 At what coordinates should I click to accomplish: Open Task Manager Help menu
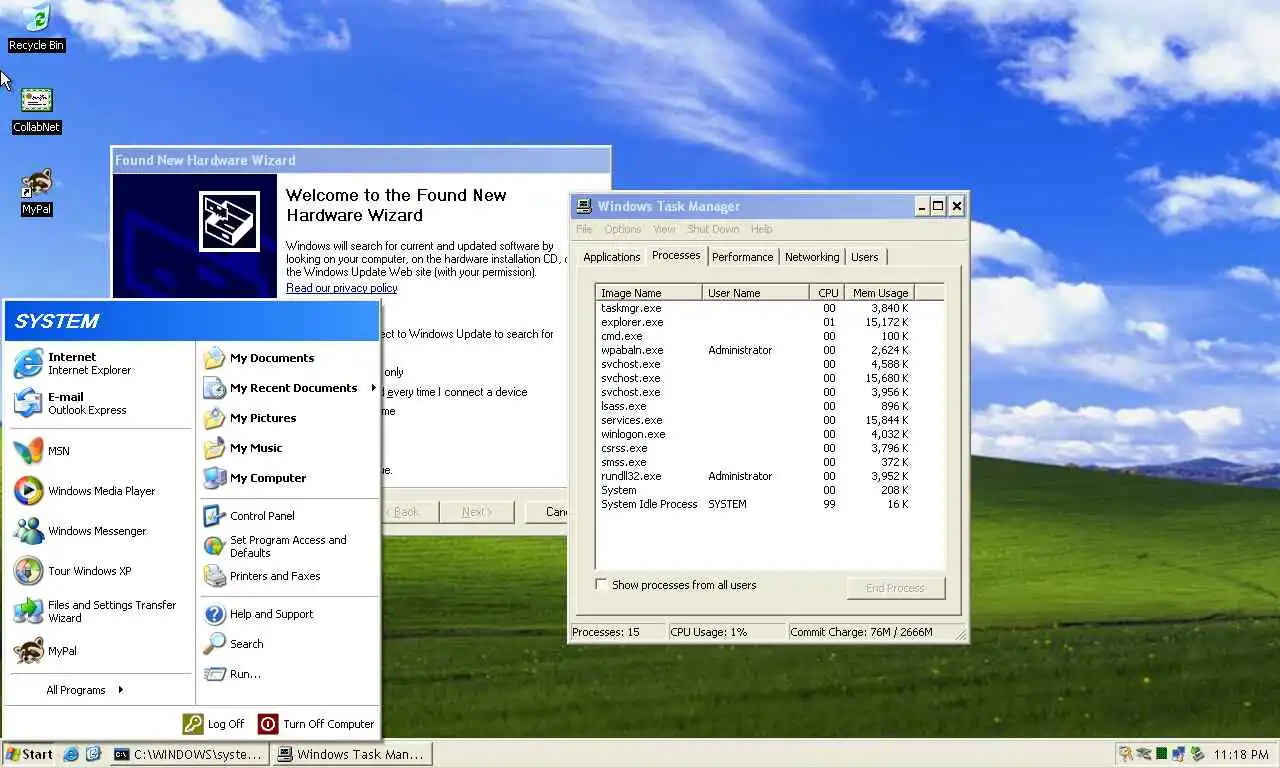(x=762, y=229)
